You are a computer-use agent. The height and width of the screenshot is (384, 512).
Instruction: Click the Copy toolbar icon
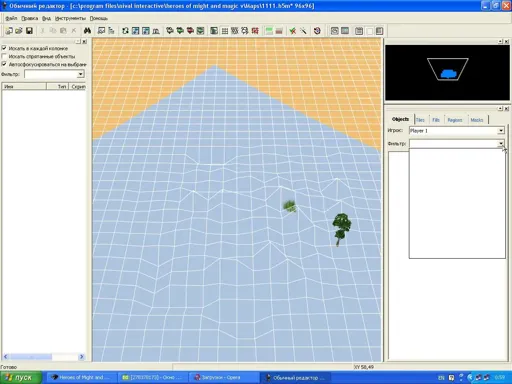53,31
